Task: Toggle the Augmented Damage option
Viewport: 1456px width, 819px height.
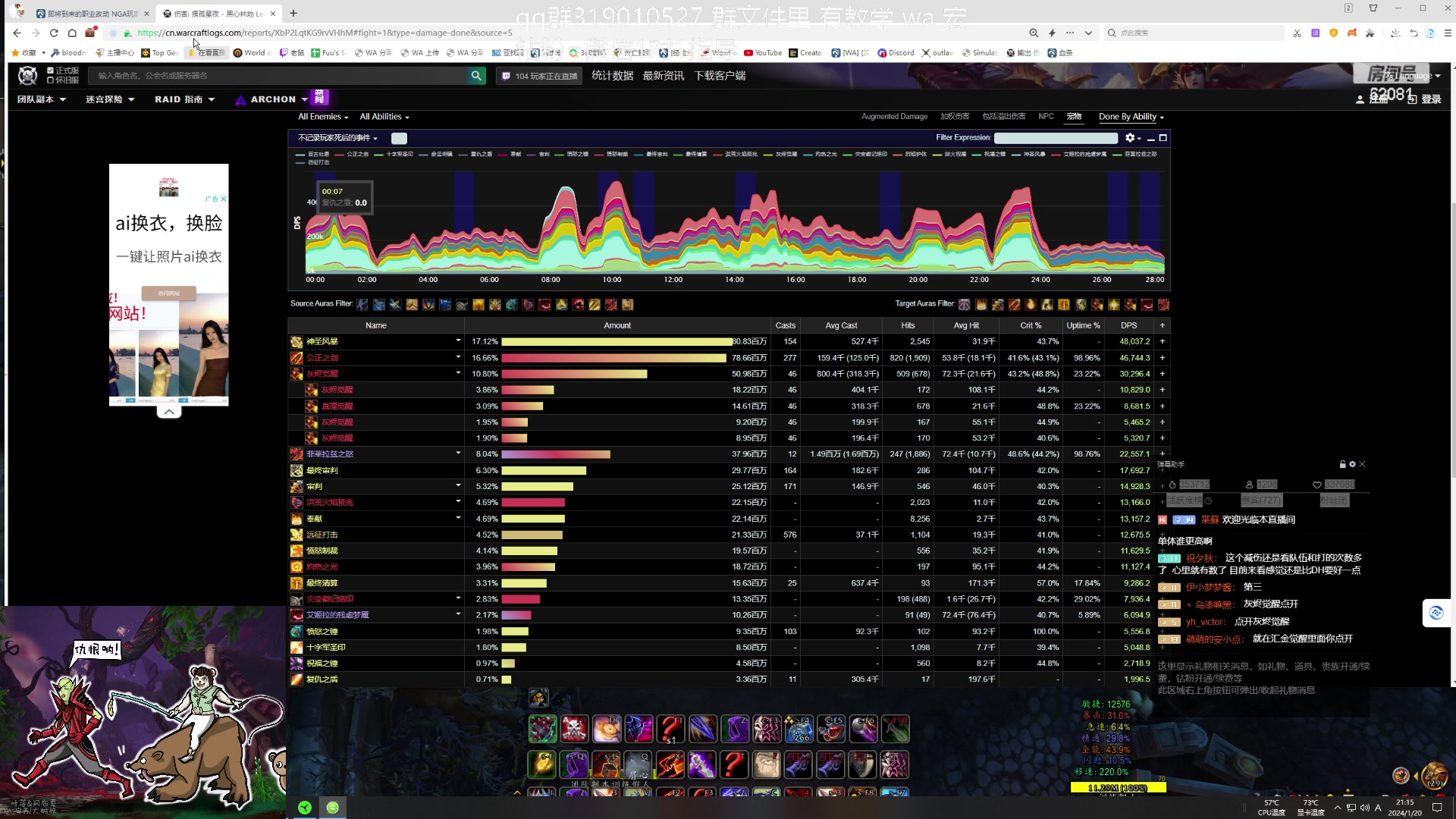Action: 894,117
